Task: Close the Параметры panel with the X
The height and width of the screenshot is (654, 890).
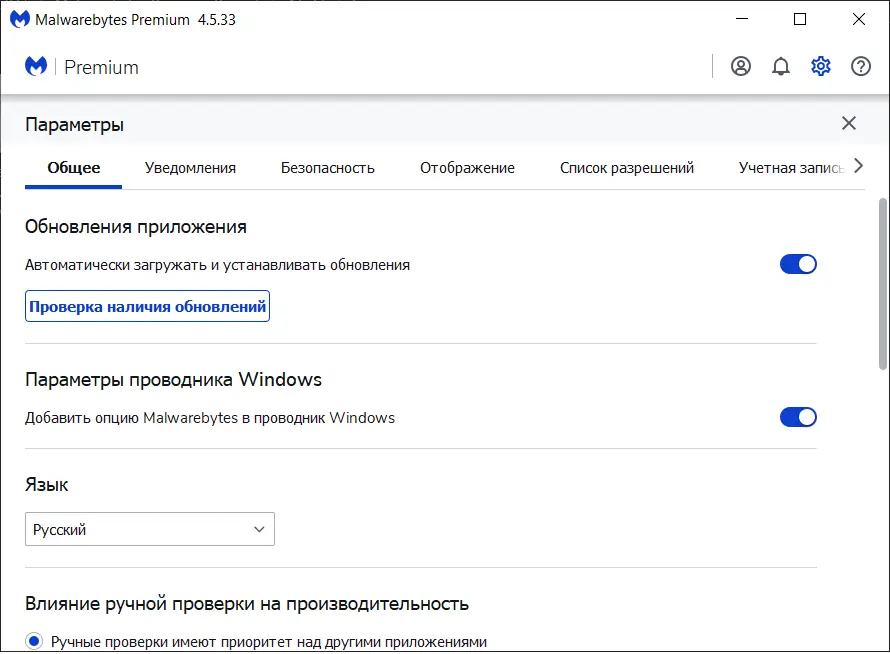Action: click(849, 123)
